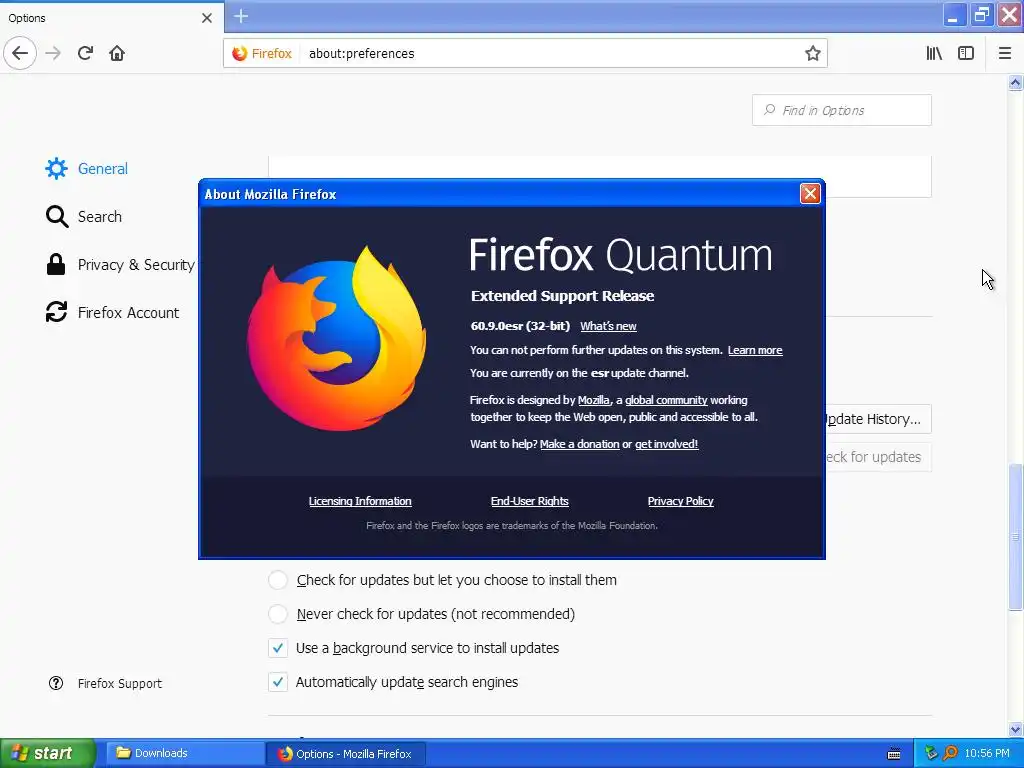Click the green tray icon beside the magnifier
Viewport: 1024px width, 768px height.
coord(931,754)
